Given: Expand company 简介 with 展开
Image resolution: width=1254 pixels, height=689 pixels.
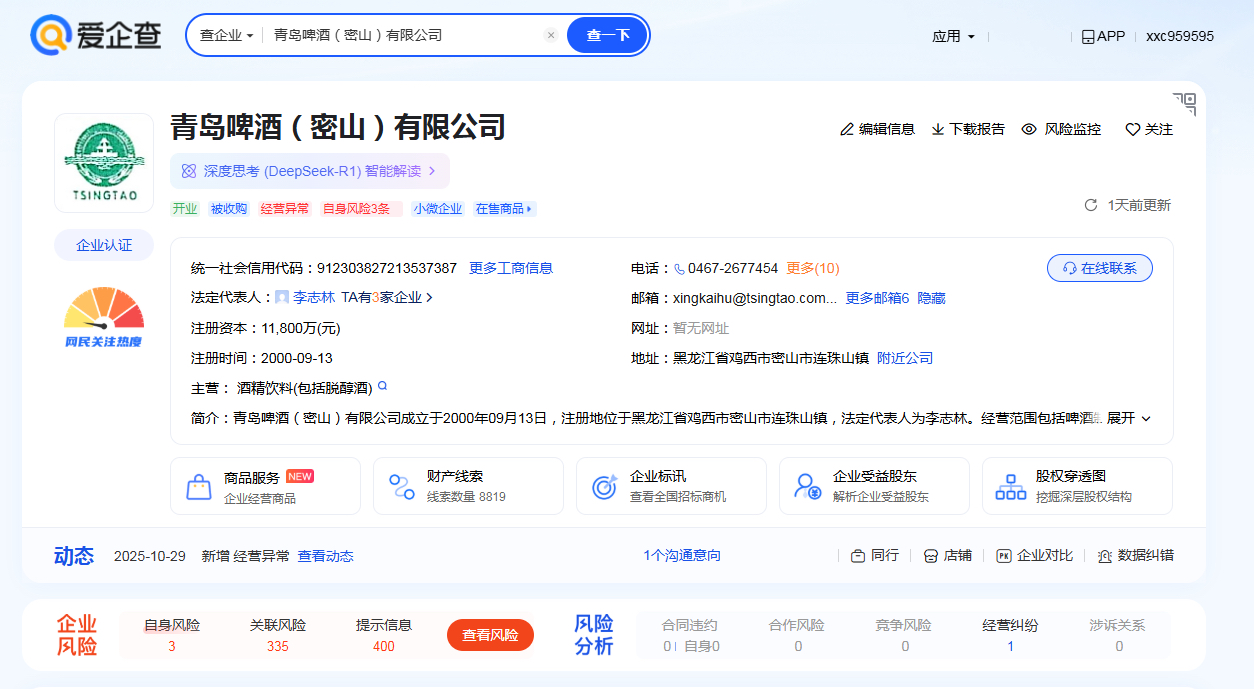Looking at the screenshot, I should 1128,418.
